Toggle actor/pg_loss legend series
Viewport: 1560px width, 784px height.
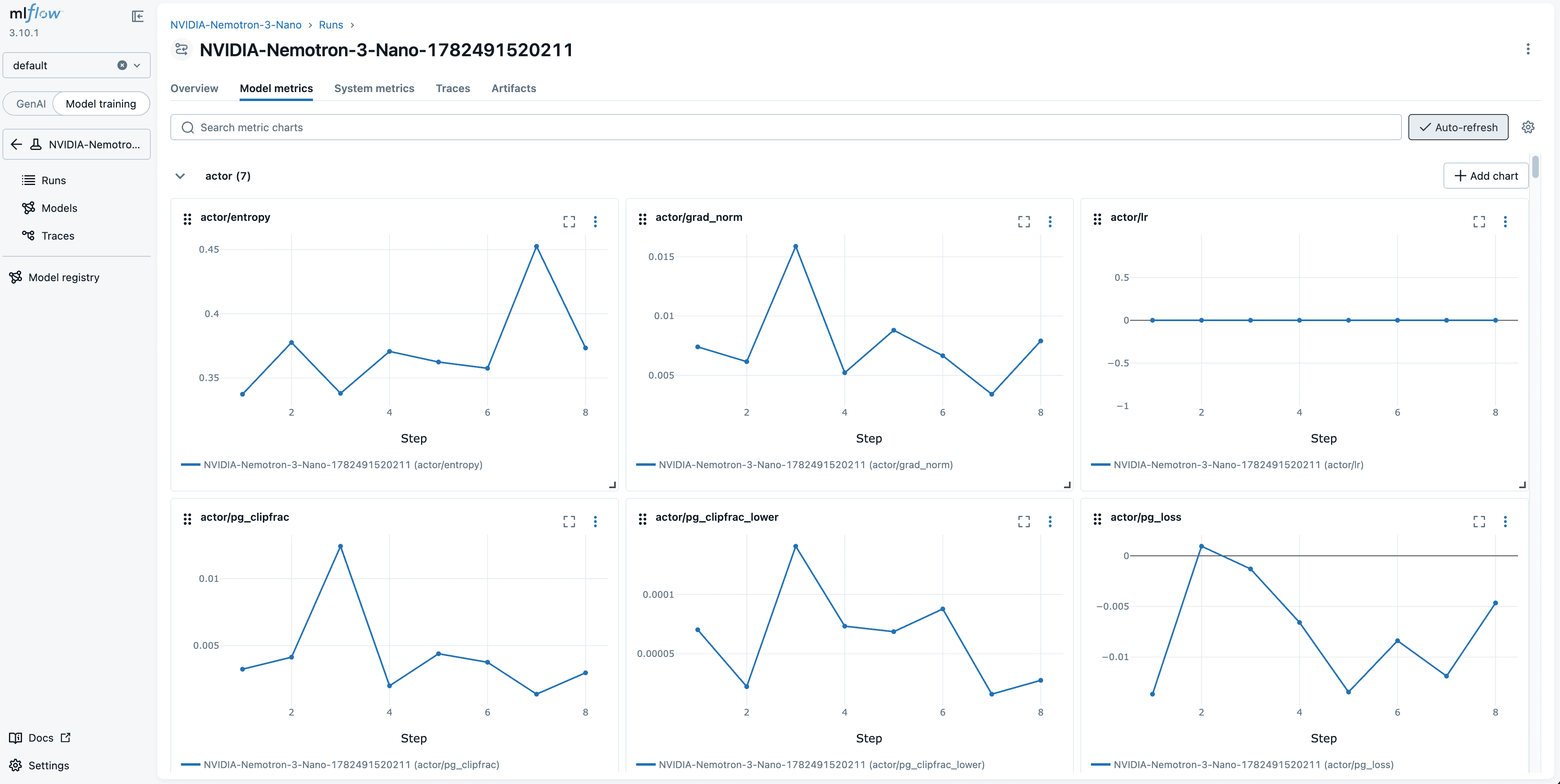pos(1242,764)
